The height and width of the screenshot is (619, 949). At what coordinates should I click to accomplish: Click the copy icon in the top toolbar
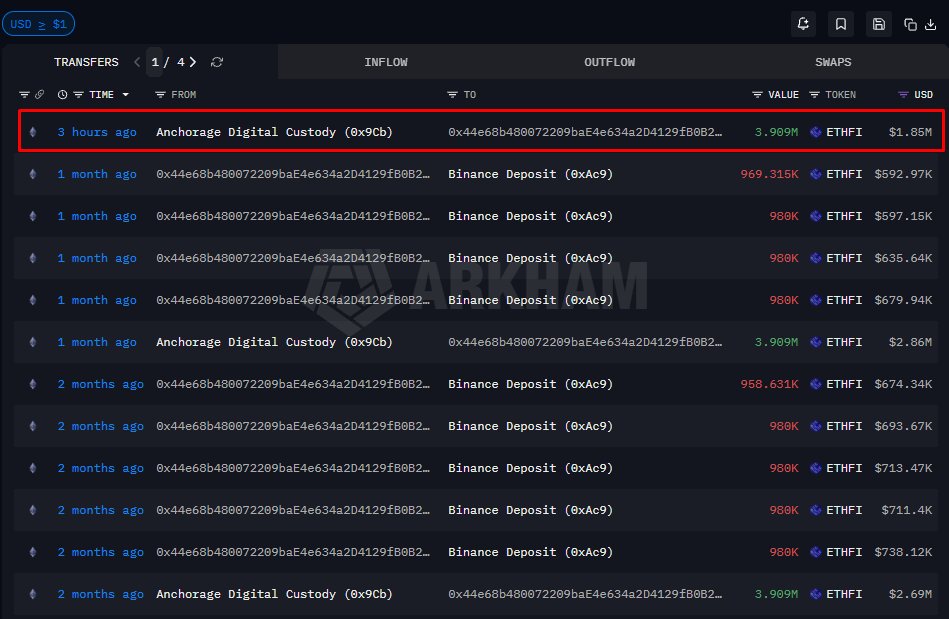tap(910, 25)
